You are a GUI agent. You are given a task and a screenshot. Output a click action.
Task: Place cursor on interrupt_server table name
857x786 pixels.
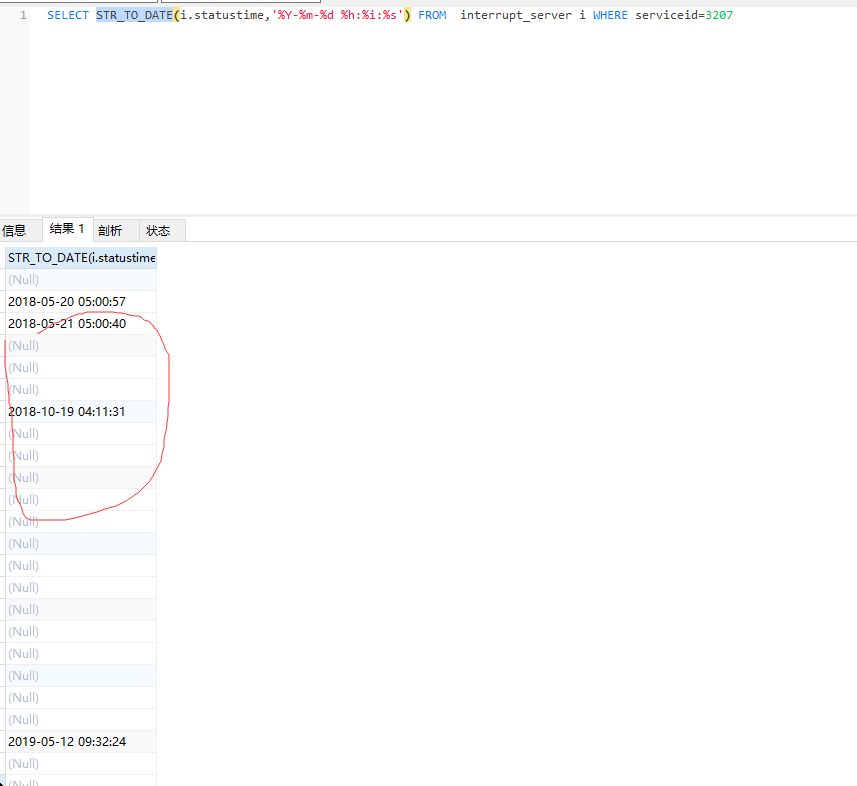(516, 16)
